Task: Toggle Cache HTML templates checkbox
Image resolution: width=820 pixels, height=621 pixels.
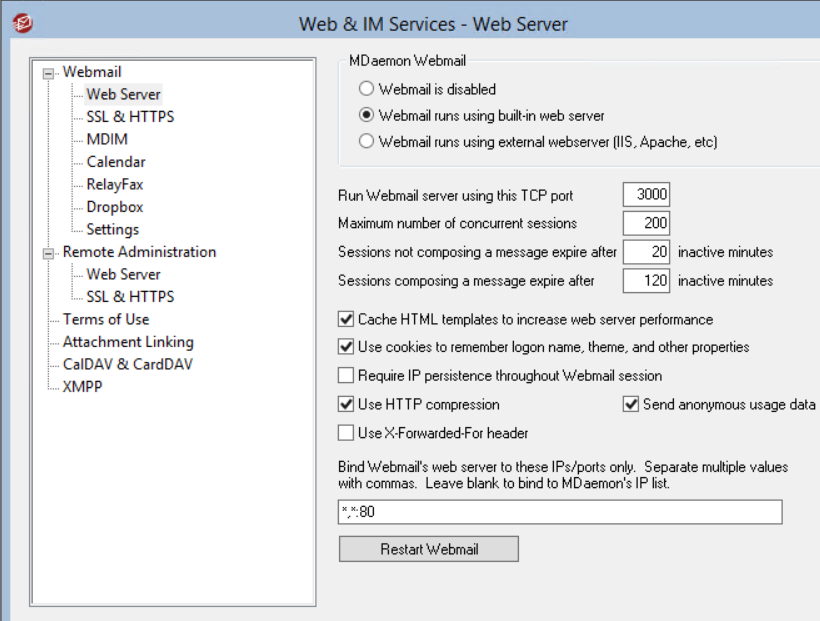Action: [x=346, y=320]
